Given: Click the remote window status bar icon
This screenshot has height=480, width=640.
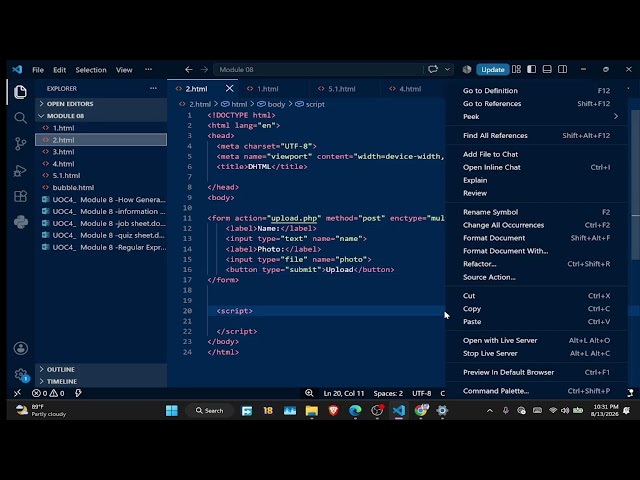Looking at the screenshot, I should (x=17, y=393).
